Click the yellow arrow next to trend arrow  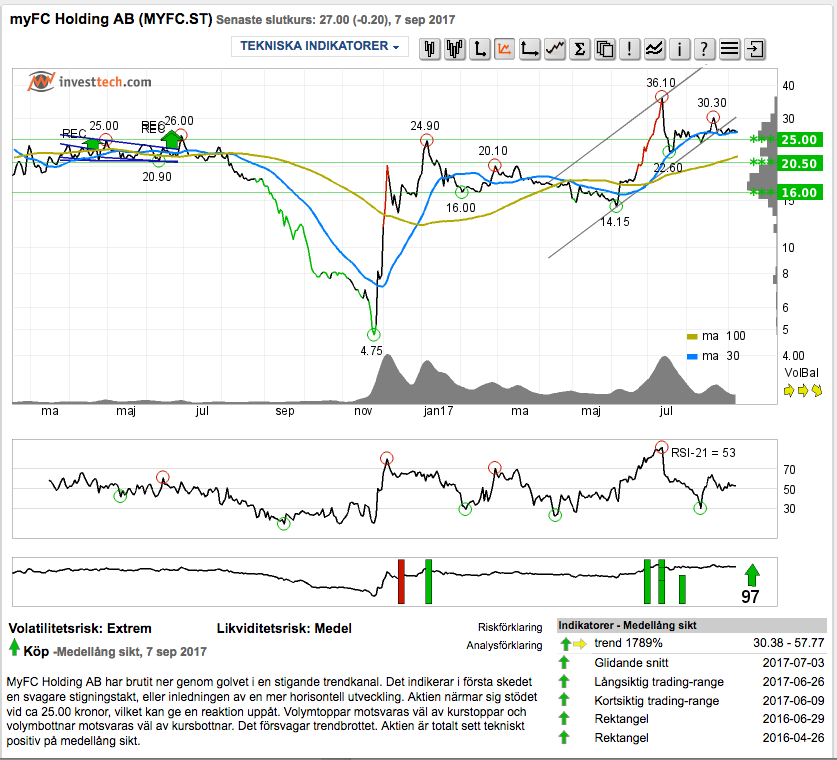[x=580, y=644]
